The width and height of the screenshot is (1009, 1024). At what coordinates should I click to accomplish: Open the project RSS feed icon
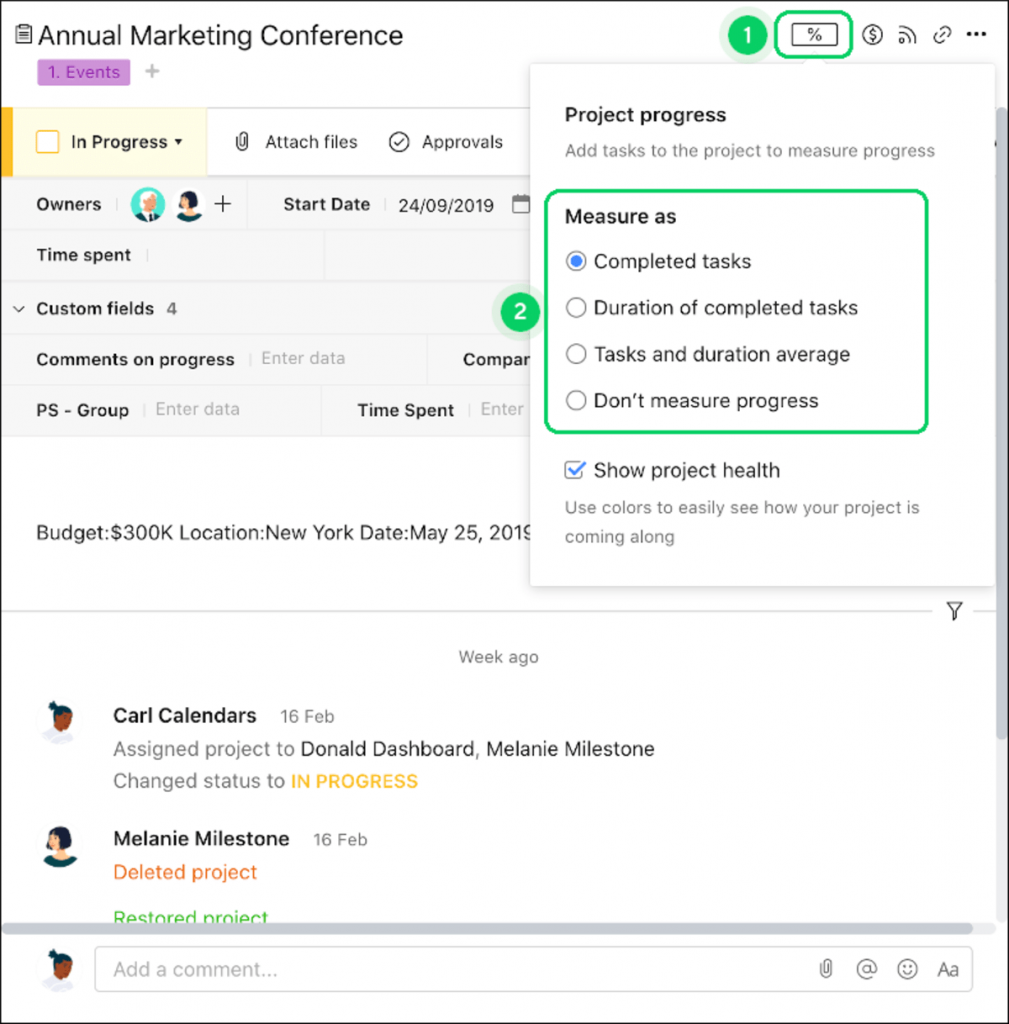point(907,34)
